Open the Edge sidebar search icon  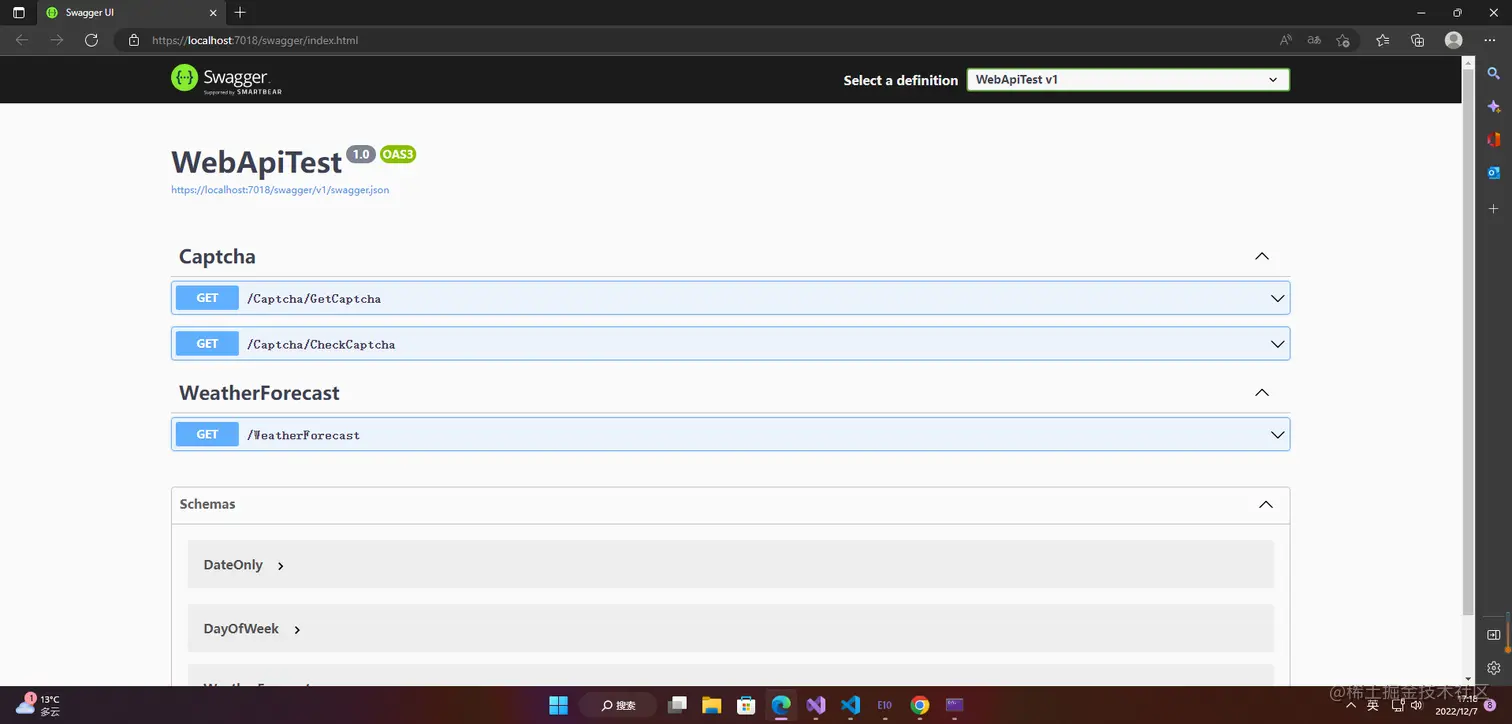[x=1494, y=74]
